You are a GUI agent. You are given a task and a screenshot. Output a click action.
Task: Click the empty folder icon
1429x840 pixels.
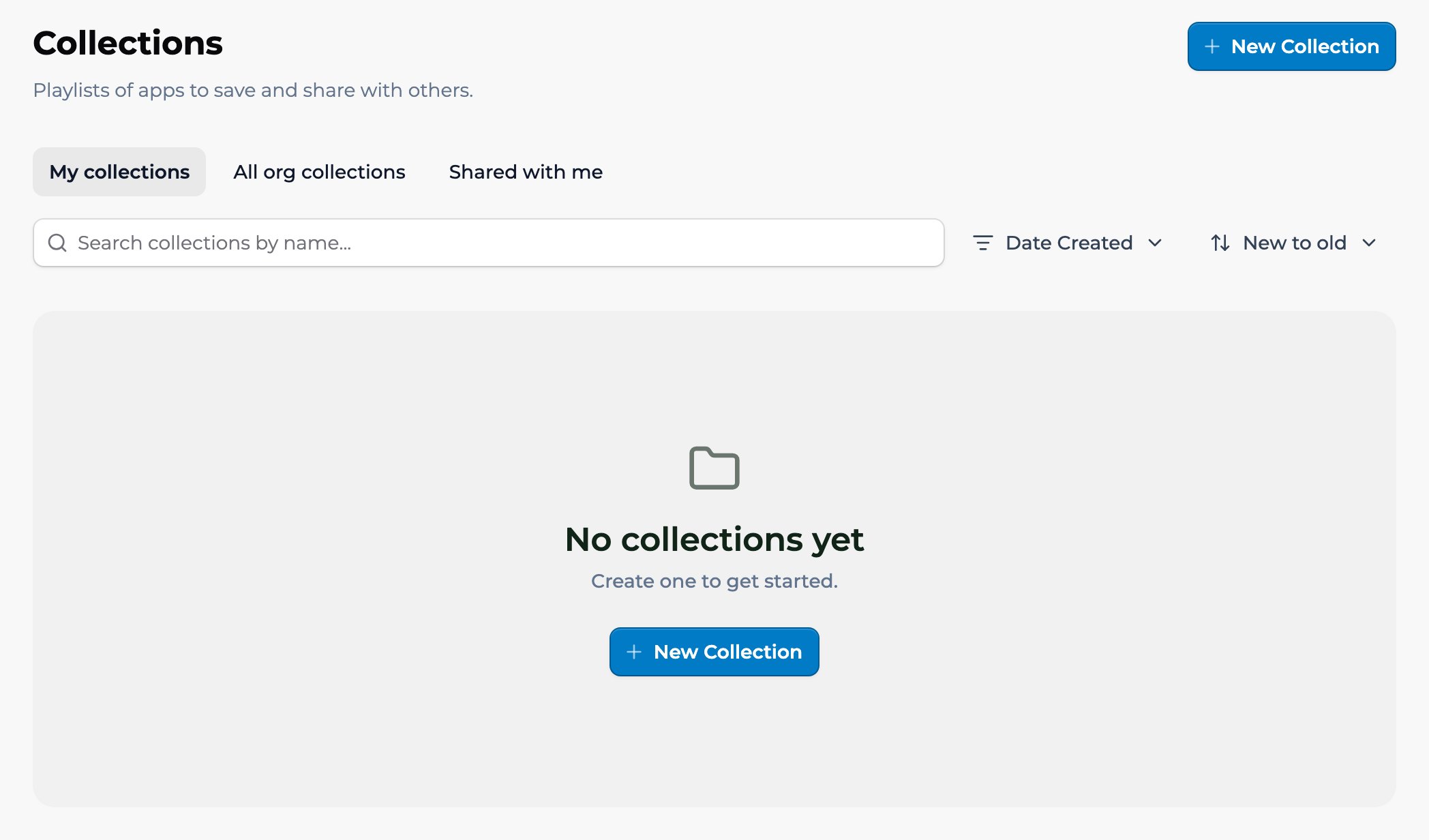714,468
